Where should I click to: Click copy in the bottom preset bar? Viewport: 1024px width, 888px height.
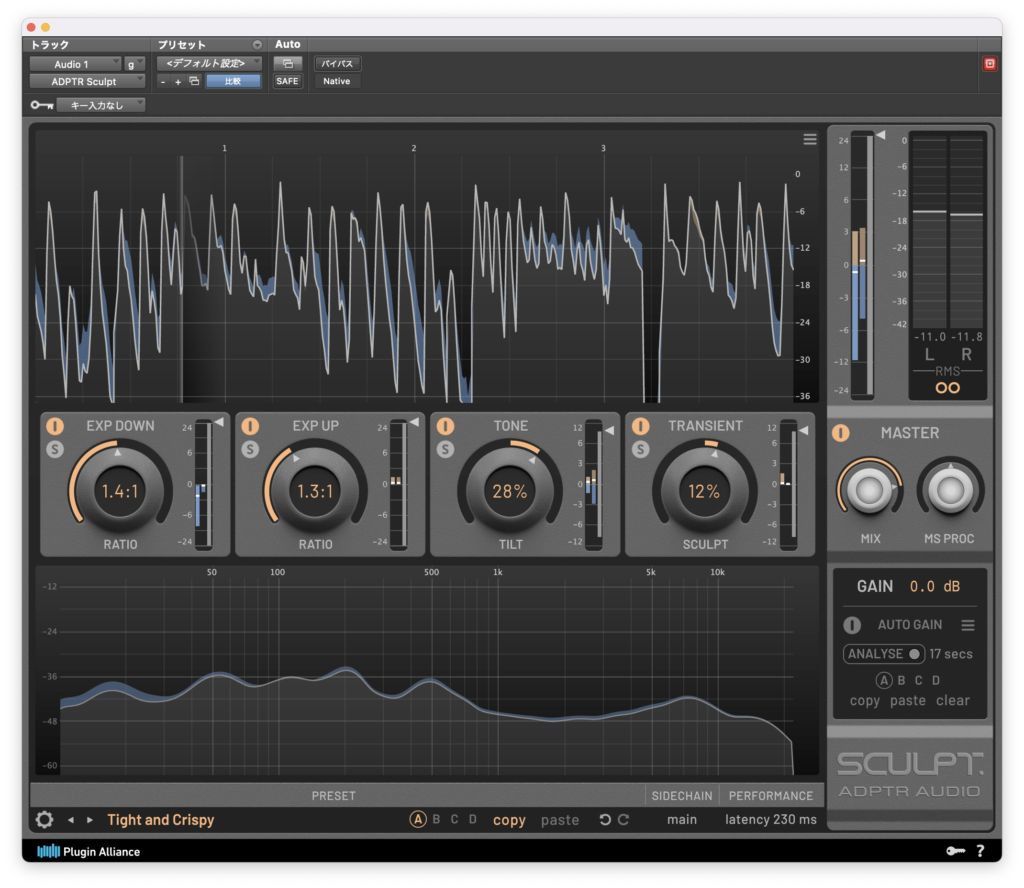click(509, 820)
